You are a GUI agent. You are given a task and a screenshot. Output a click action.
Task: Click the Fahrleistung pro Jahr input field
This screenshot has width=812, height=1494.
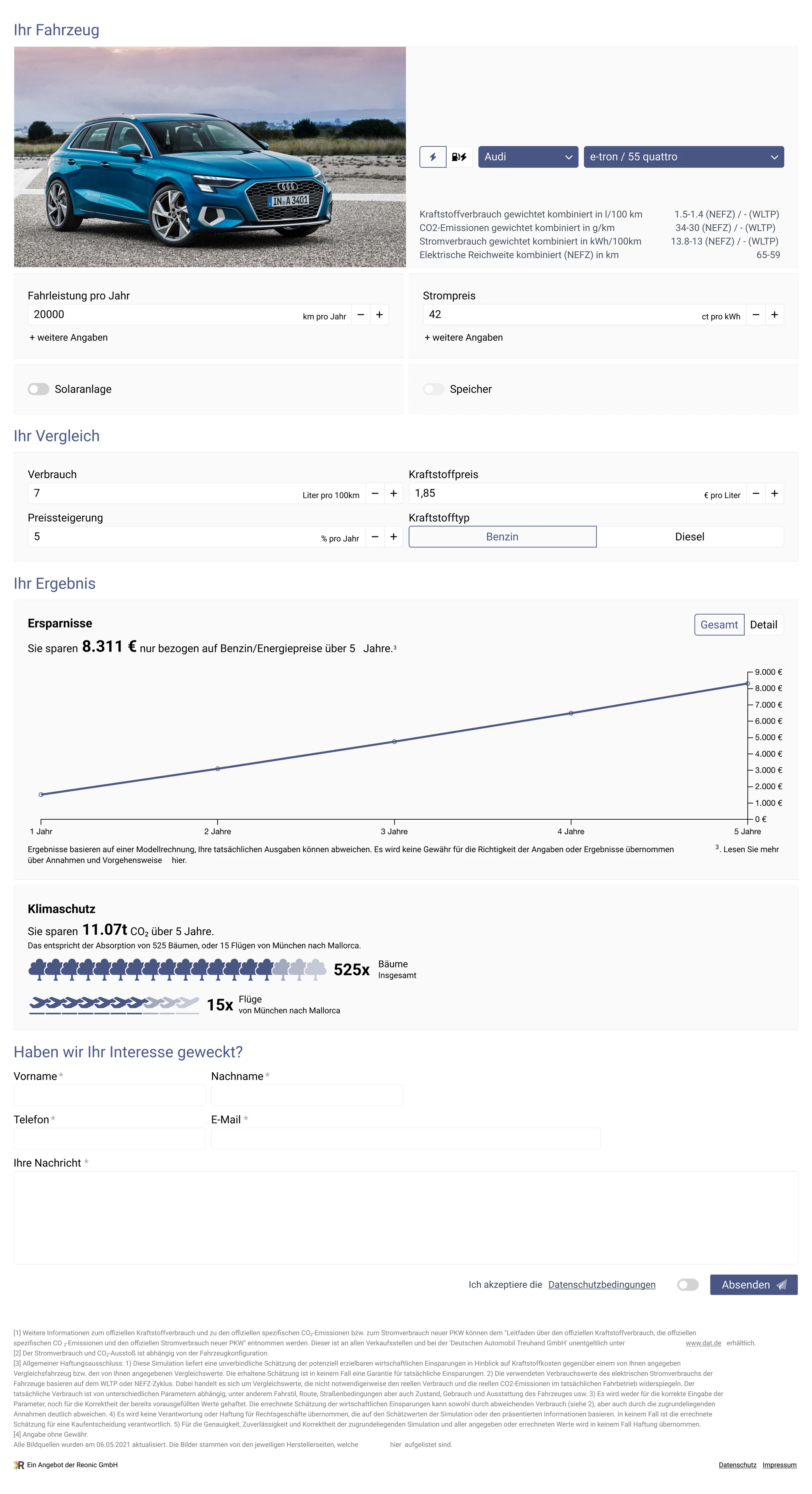point(190,314)
